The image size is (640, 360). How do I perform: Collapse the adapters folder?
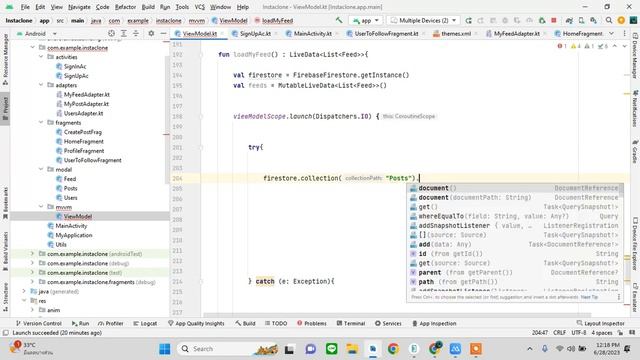click(x=41, y=85)
